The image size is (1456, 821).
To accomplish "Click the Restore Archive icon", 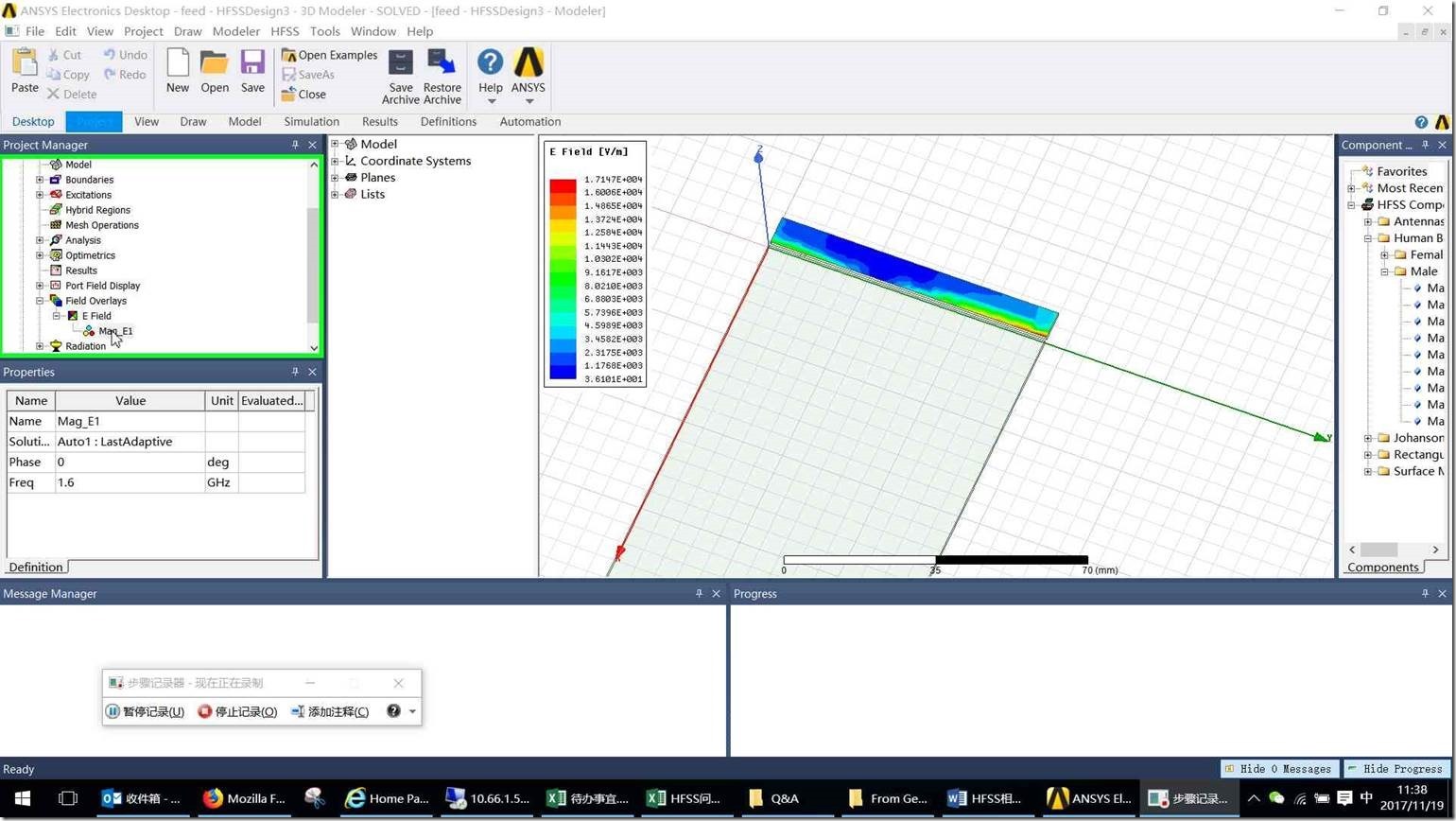I will (x=442, y=62).
